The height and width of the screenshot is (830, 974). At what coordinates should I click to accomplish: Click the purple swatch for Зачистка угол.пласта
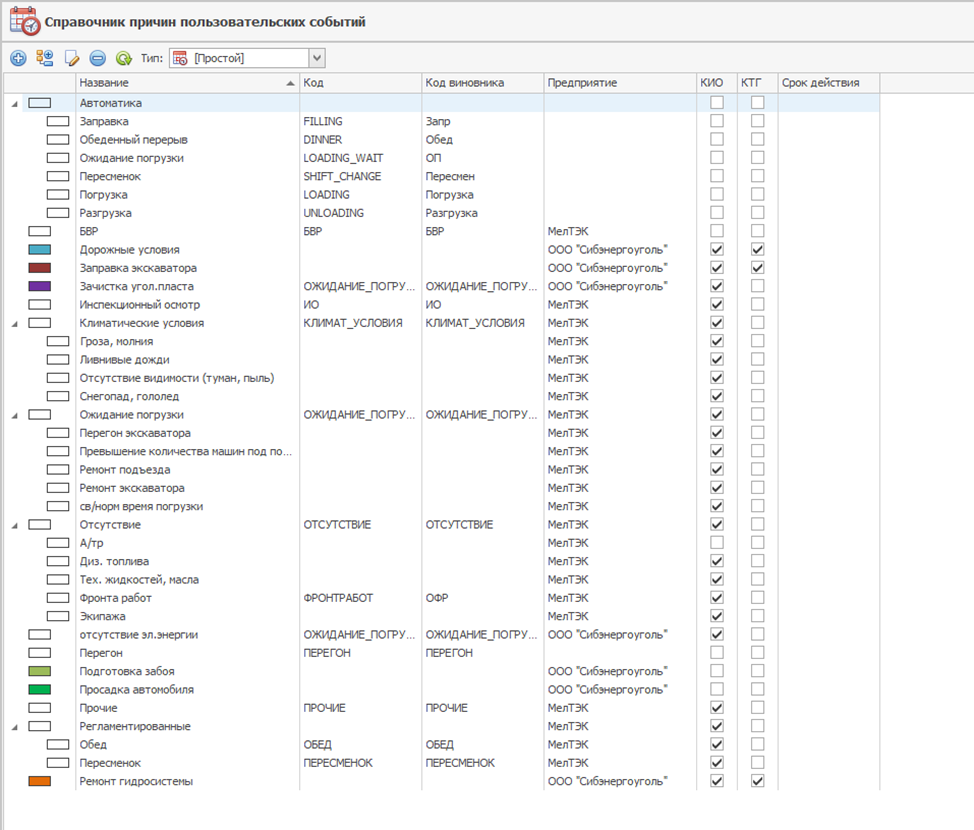[x=40, y=286]
